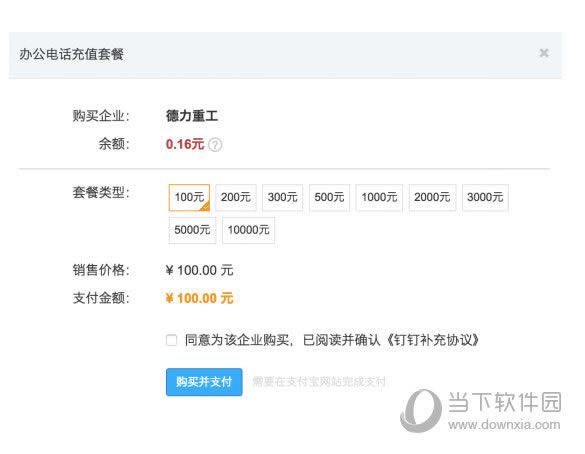This screenshot has width=585, height=454.
Task: Click the 销售价格 label
Action: (101, 270)
